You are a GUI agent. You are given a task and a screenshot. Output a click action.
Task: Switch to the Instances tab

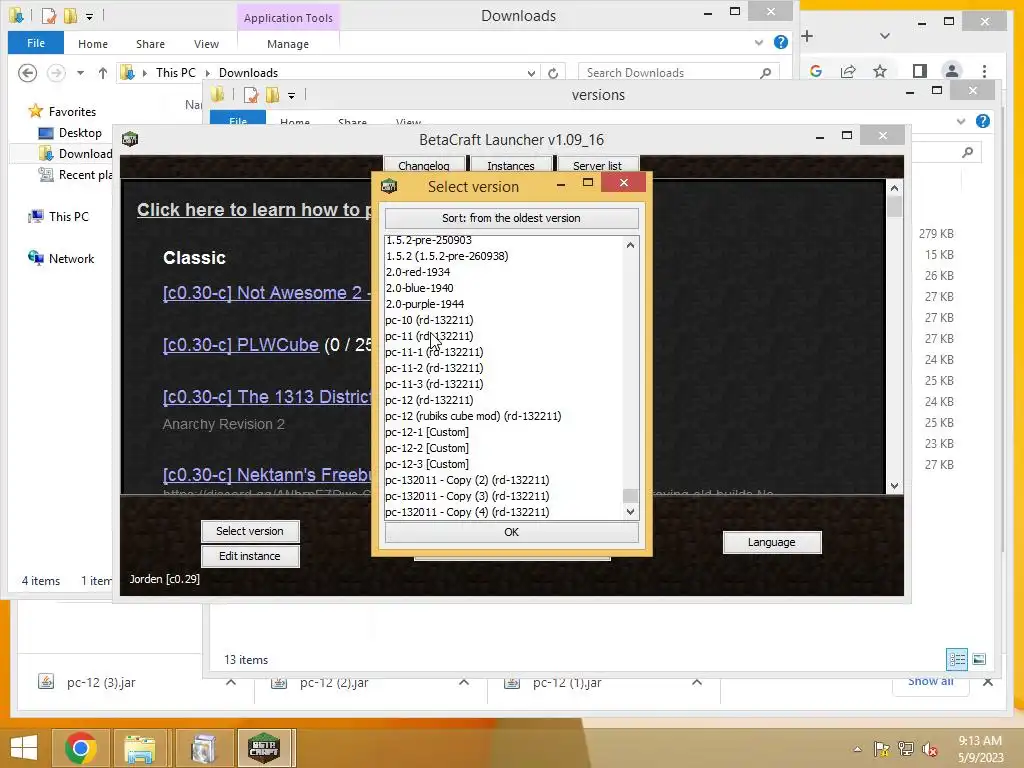click(511, 165)
